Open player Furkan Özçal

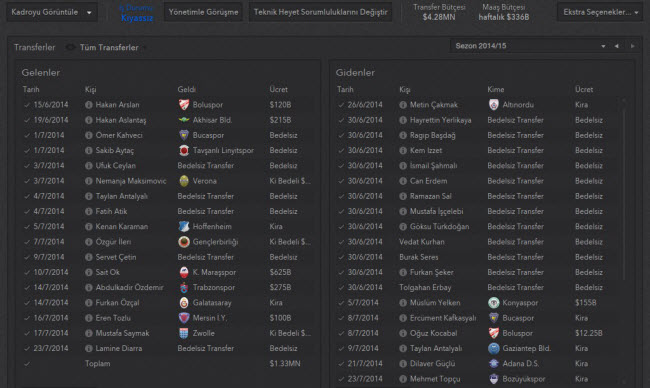pyautogui.click(x=117, y=303)
